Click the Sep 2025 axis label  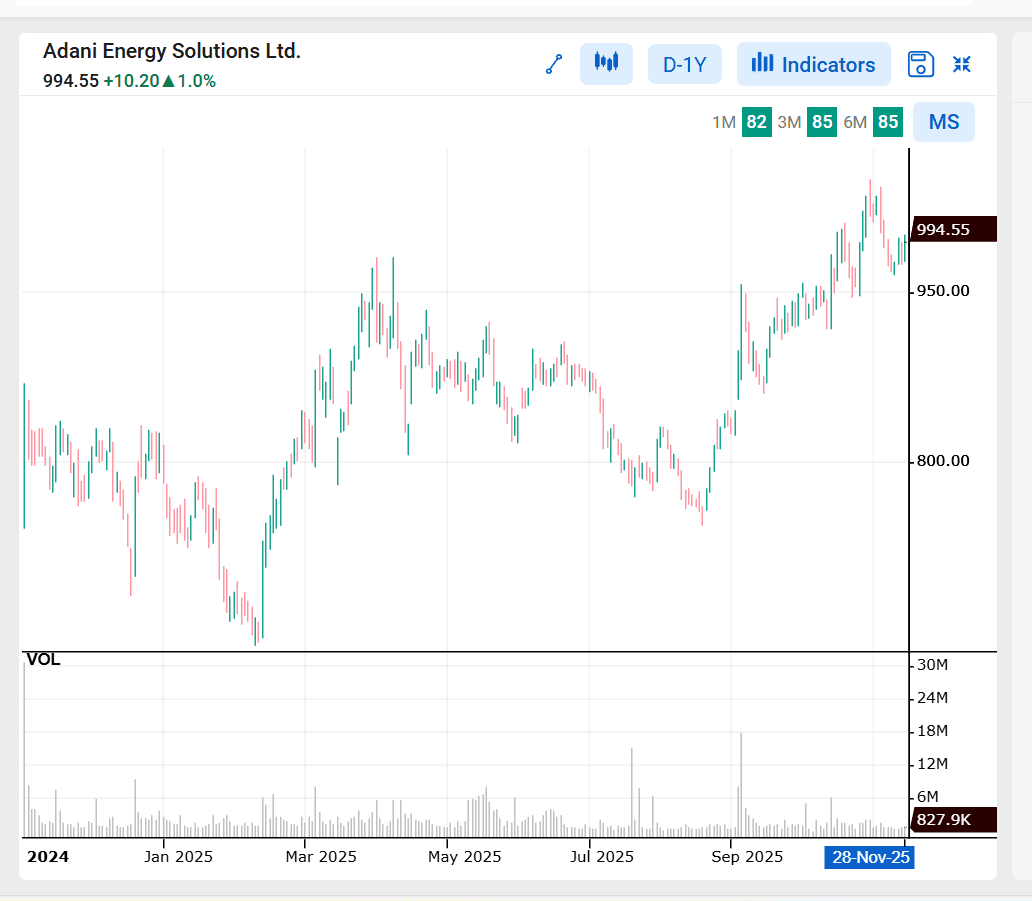pyautogui.click(x=747, y=857)
